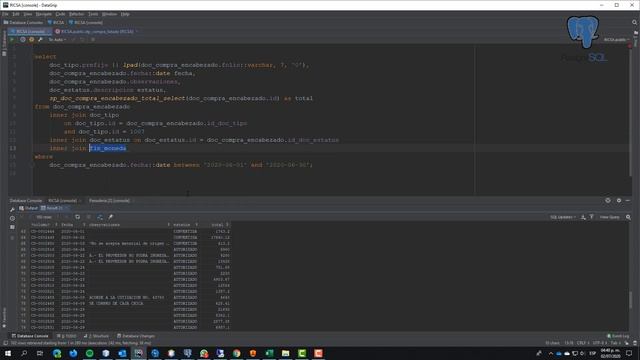This screenshot has width=640, height=360.
Task: Click the results vertical scrollbar
Action: point(631,300)
